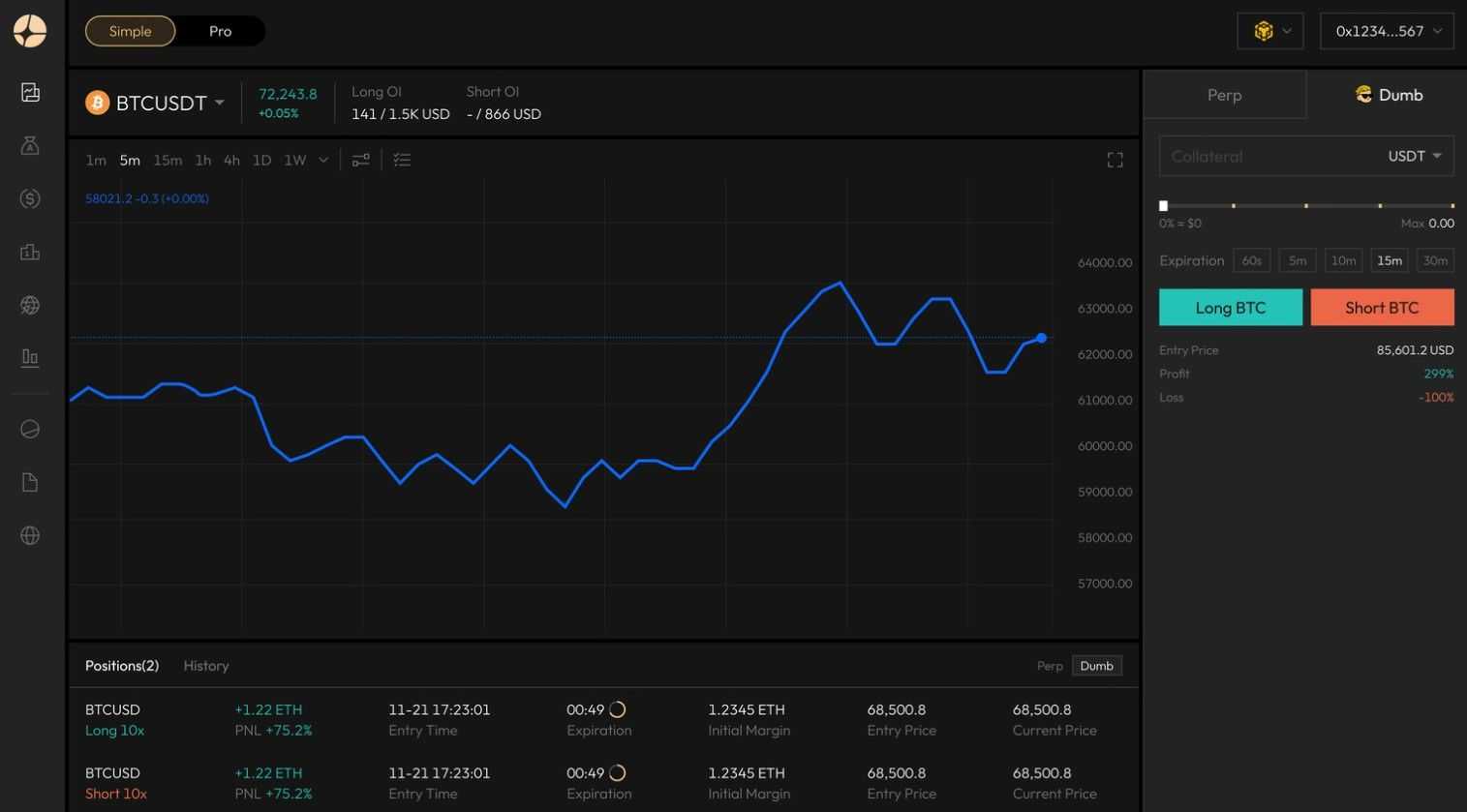Screen dimensions: 1467x812
Task: Open chart indicator settings icon
Action: coord(360,160)
